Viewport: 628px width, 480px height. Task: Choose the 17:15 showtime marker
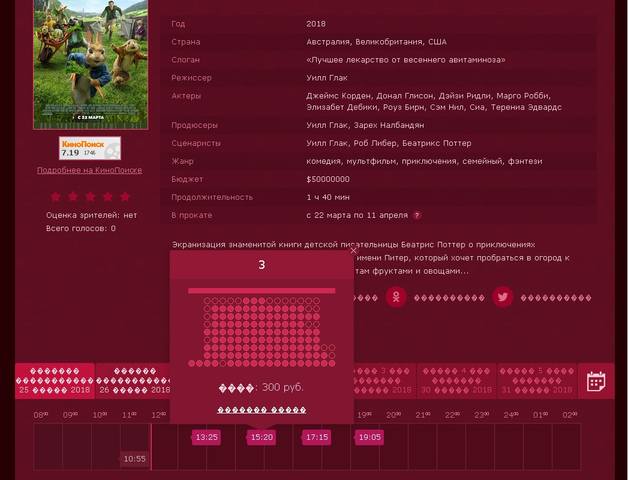click(x=317, y=437)
